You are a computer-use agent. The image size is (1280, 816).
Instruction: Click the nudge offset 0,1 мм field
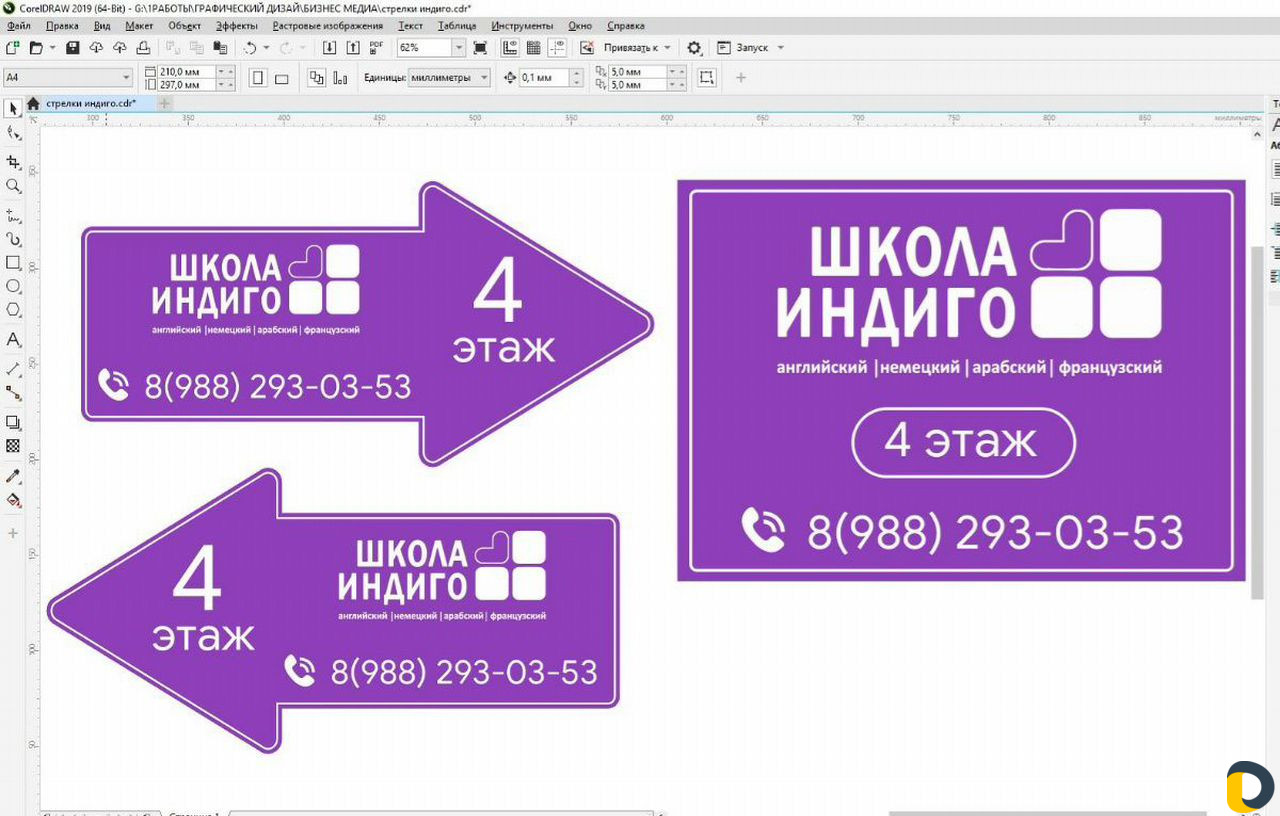pyautogui.click(x=544, y=77)
